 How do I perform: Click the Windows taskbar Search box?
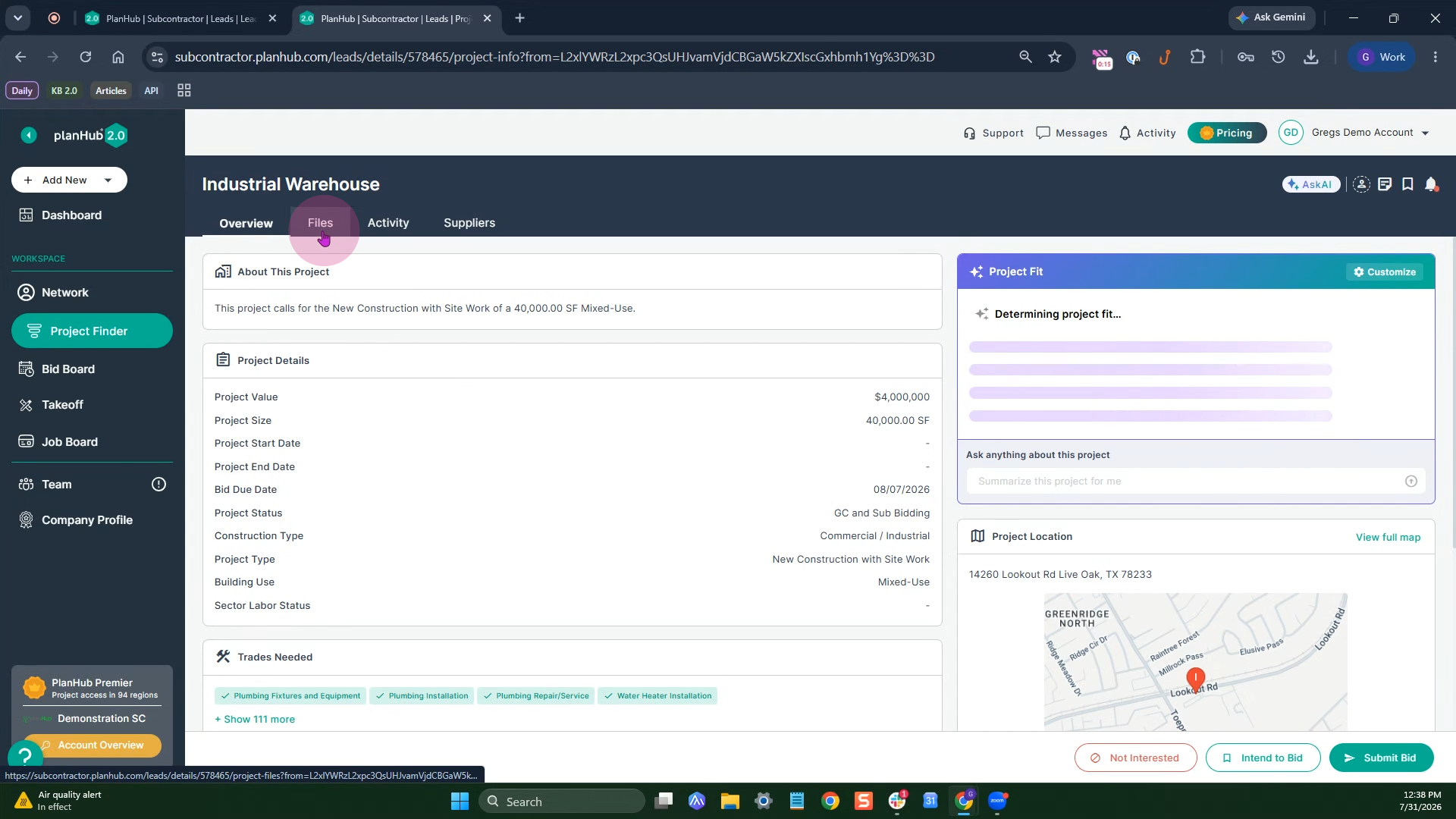(562, 802)
